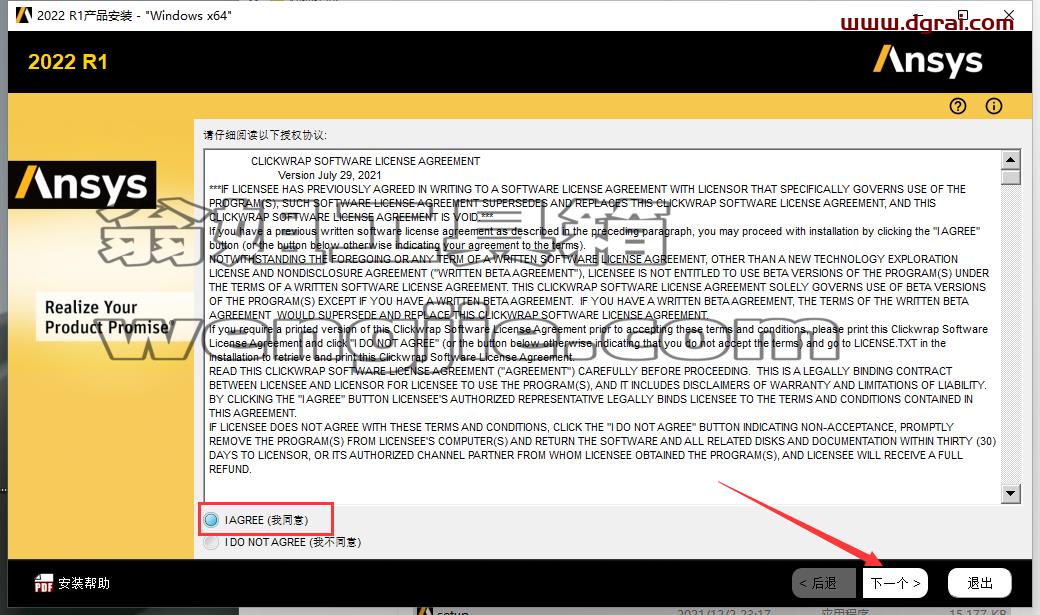Click the 'Version July 29, 2021' text
This screenshot has width=1040, height=615.
pyautogui.click(x=330, y=175)
